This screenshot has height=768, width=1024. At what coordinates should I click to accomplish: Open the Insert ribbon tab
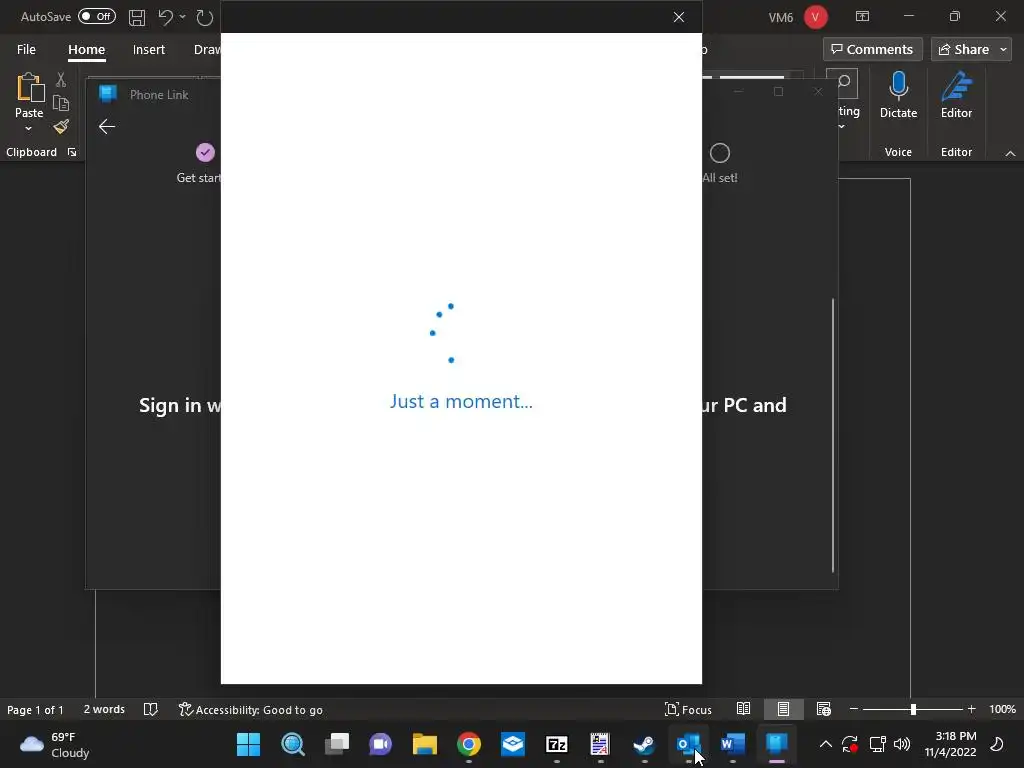coord(149,50)
